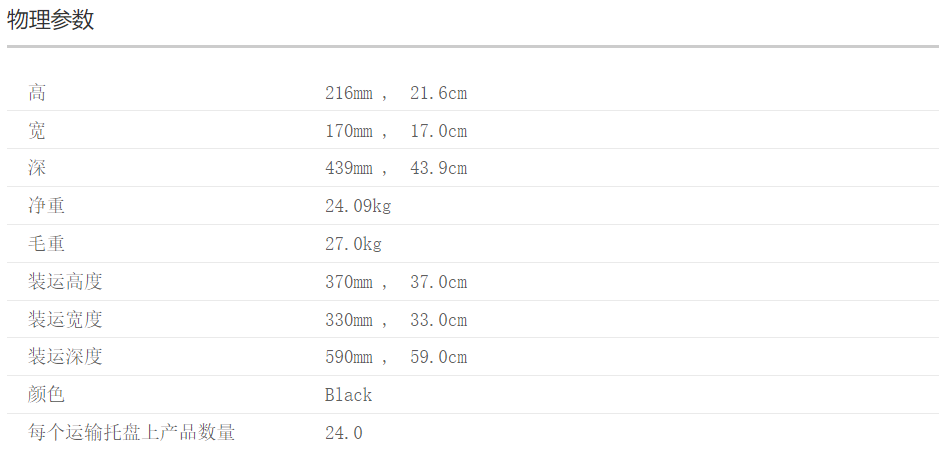Click the pallet quantity value 24.0
The width and height of the screenshot is (942, 449).
coord(344,433)
